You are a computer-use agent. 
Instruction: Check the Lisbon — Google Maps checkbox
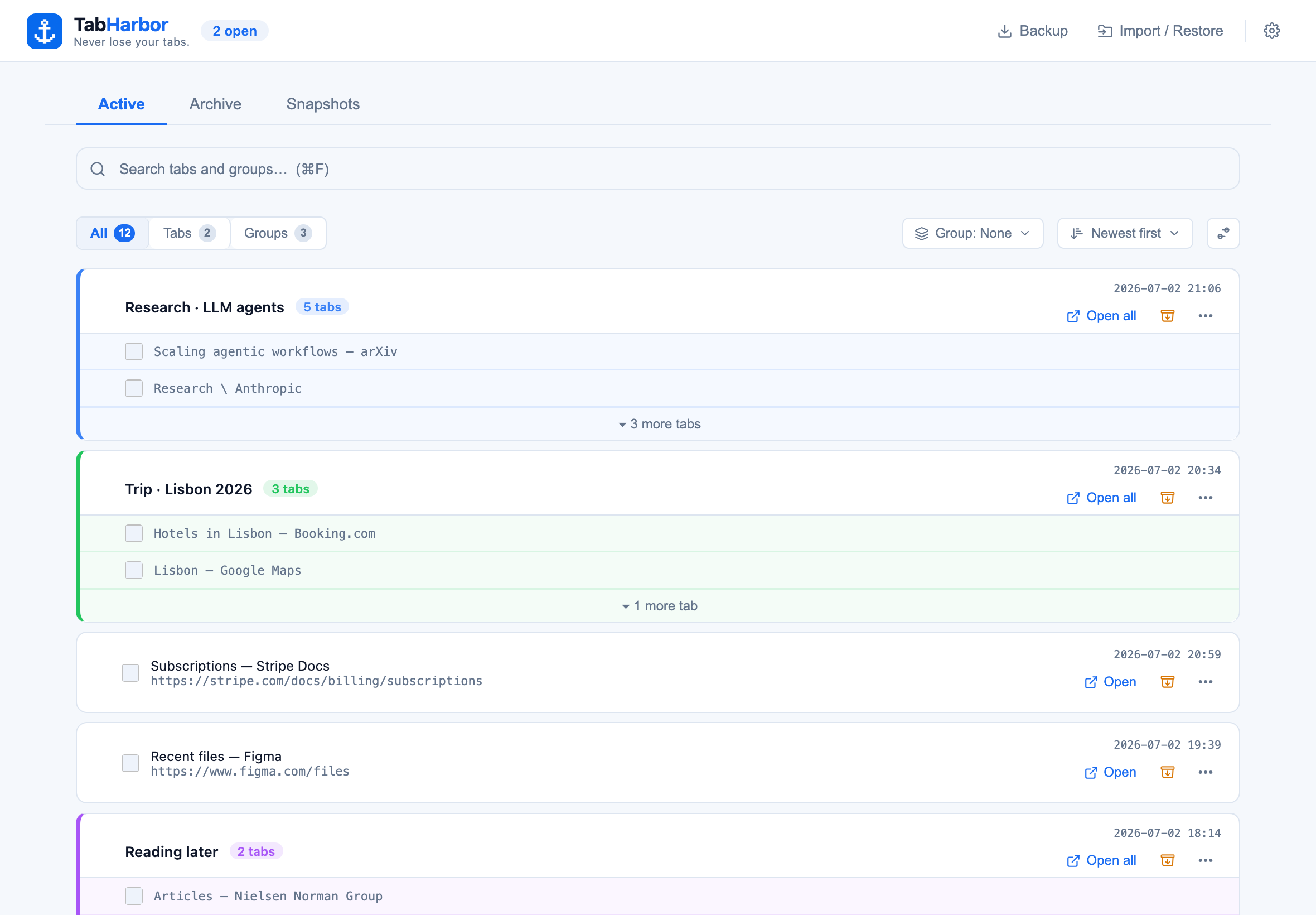pos(134,570)
